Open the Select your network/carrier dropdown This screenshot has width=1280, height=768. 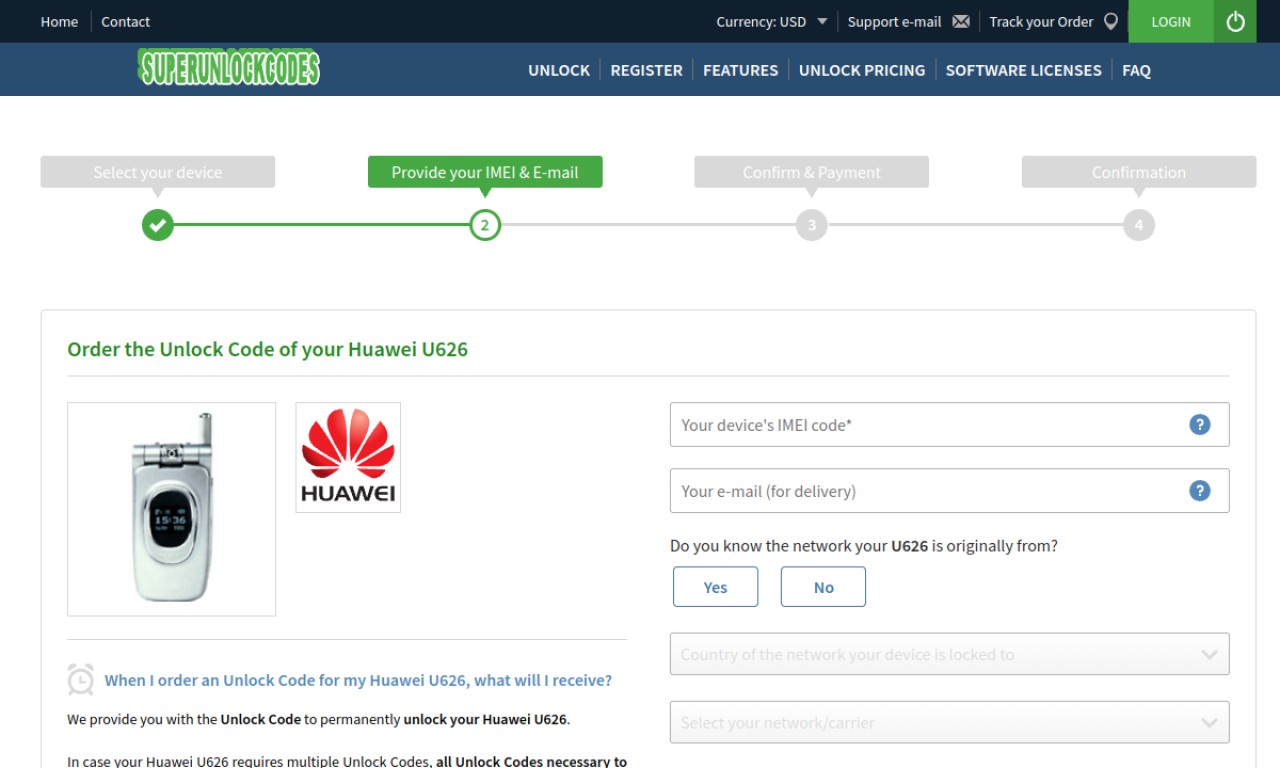click(949, 722)
